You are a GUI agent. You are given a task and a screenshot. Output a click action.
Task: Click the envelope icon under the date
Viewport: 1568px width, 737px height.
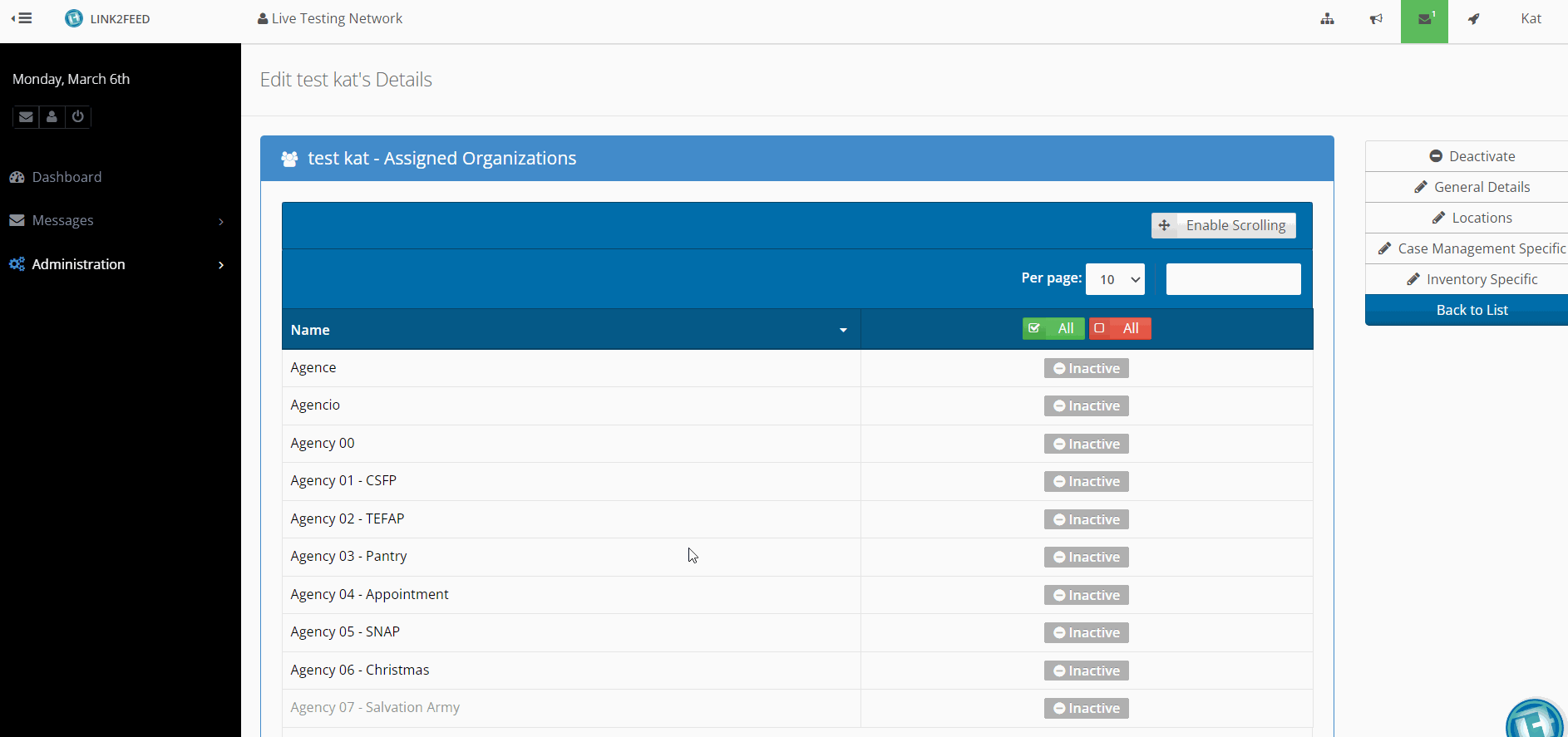coord(27,117)
